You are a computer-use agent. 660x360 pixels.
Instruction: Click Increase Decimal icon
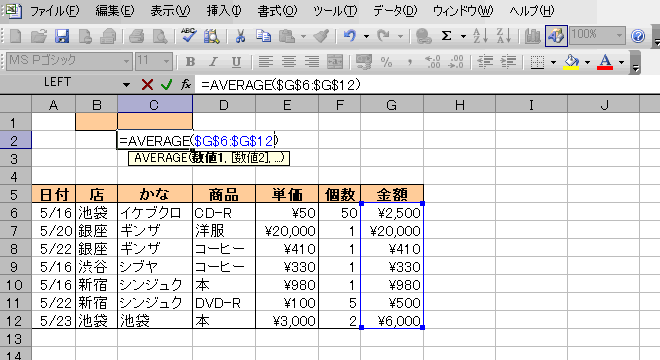pyautogui.click(x=433, y=62)
